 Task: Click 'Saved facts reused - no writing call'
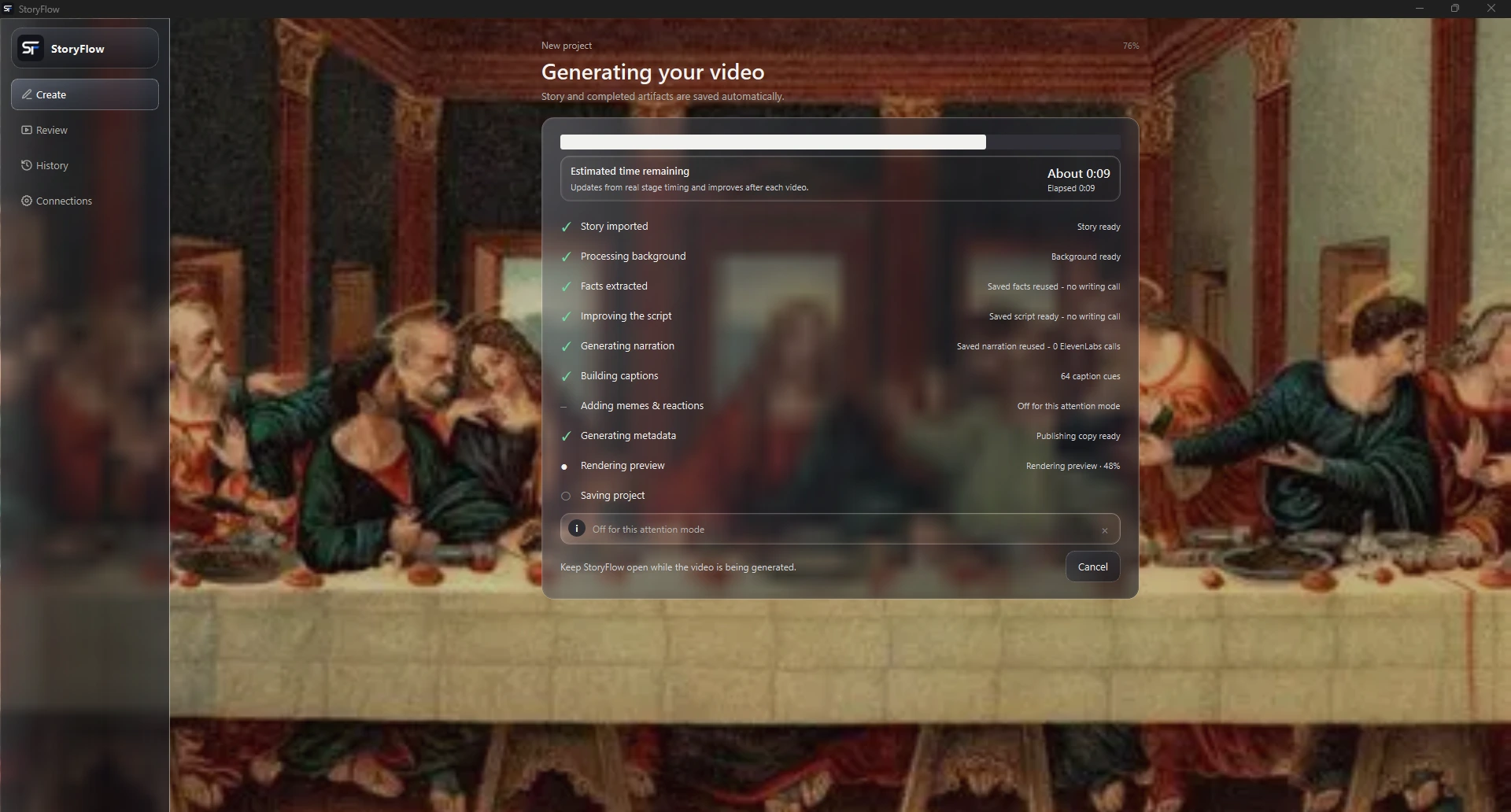(1054, 286)
